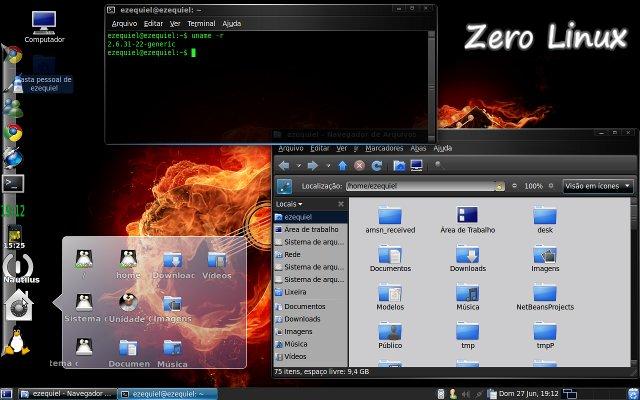Click status text 75 itens, espaço livre
The image size is (640, 400).
322,372
